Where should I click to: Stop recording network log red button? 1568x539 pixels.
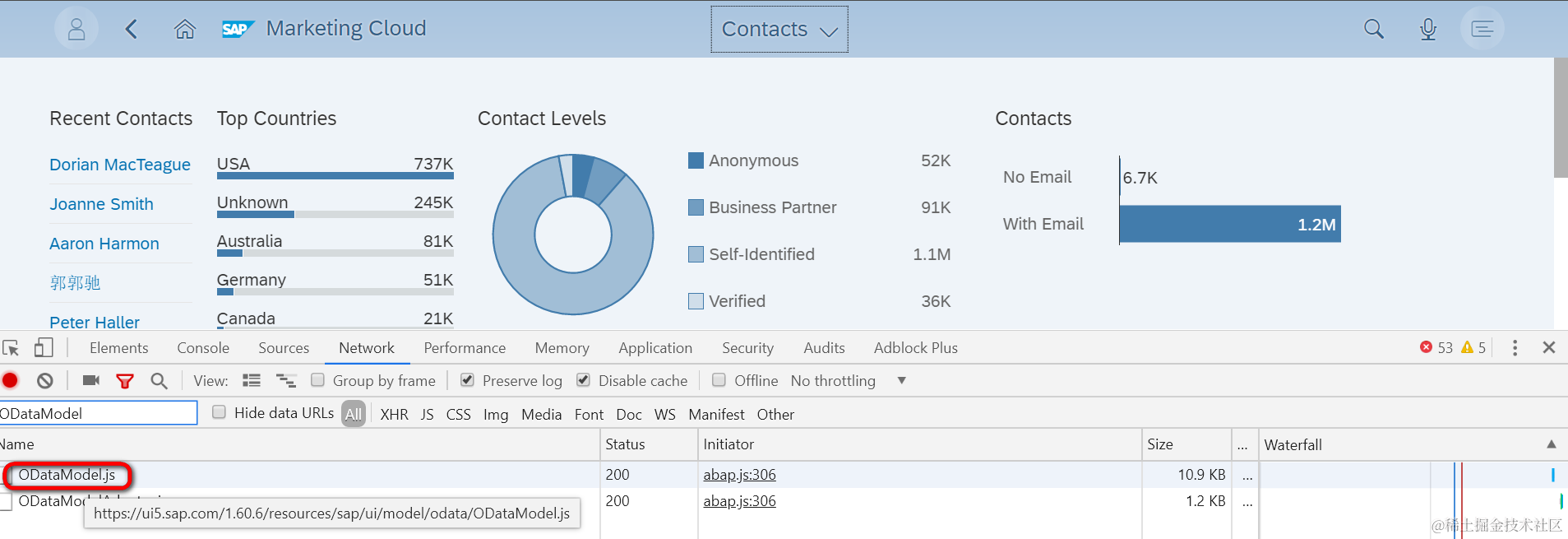11,380
